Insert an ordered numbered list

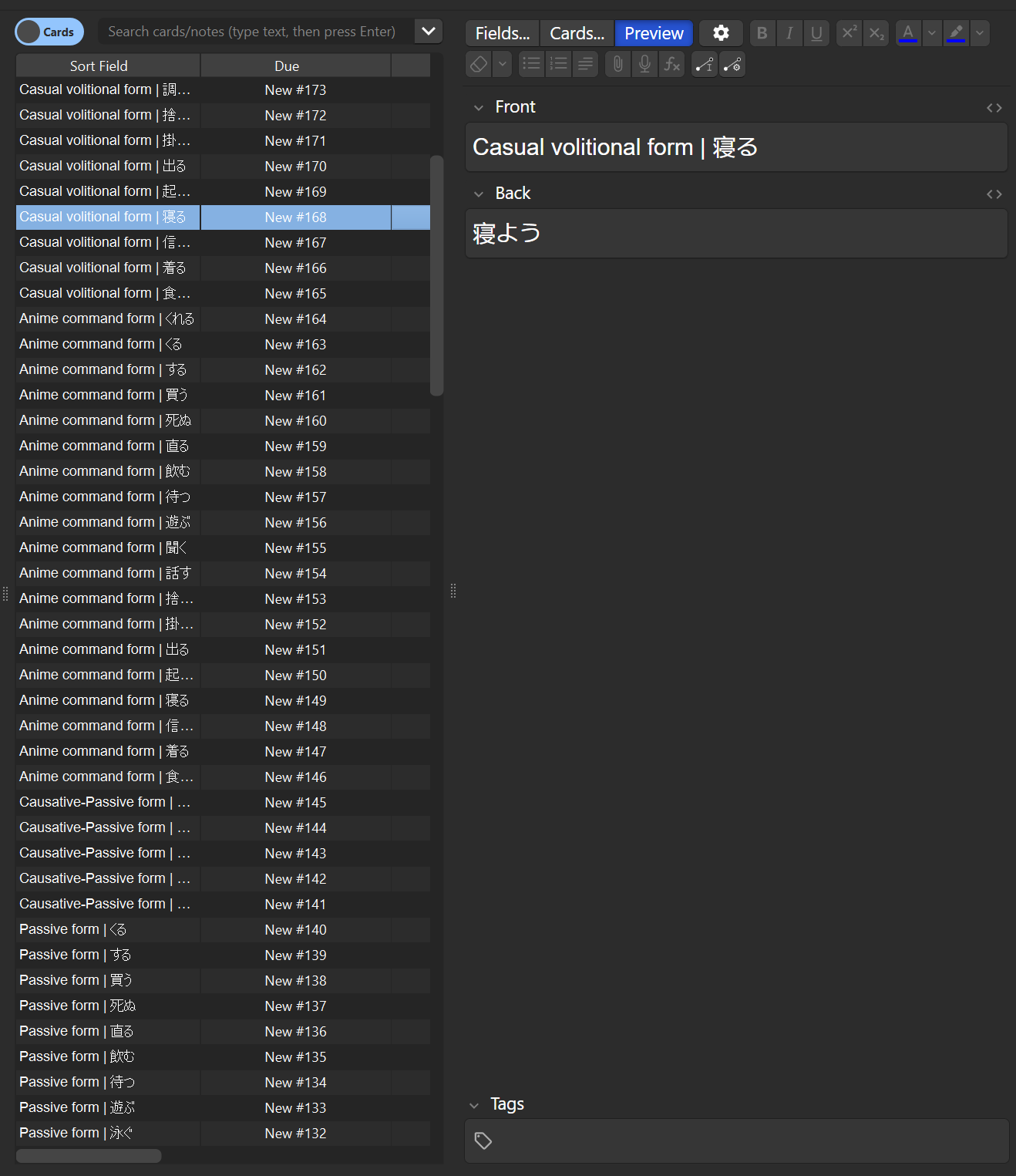(x=559, y=64)
